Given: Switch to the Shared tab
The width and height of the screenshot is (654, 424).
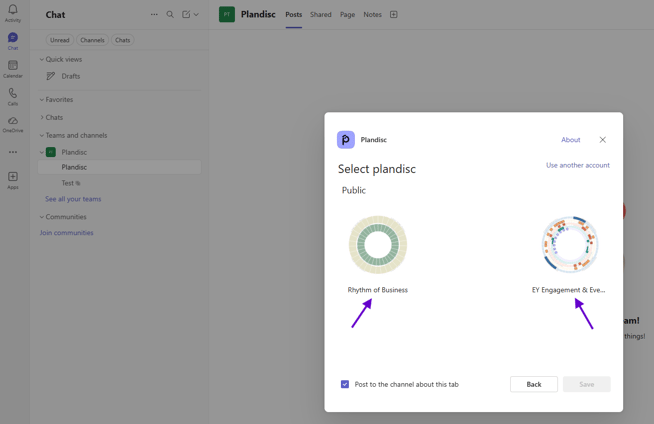Looking at the screenshot, I should coord(321,15).
